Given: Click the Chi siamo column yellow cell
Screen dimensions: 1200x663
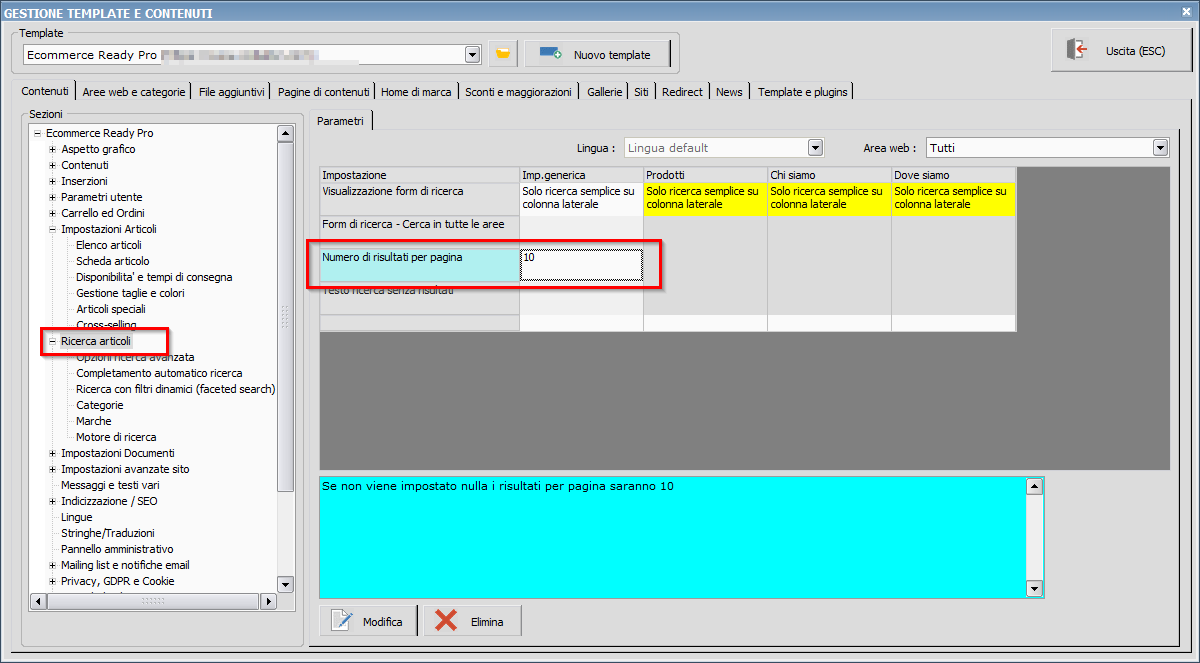Looking at the screenshot, I should [x=829, y=198].
